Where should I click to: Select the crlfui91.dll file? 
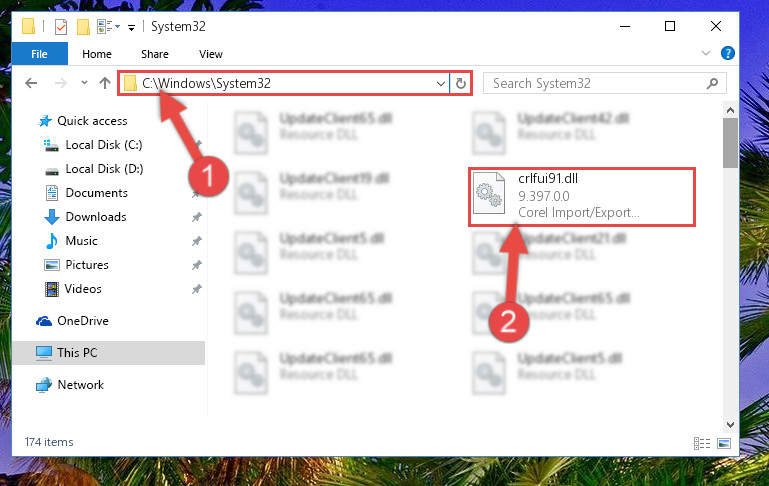pos(582,197)
